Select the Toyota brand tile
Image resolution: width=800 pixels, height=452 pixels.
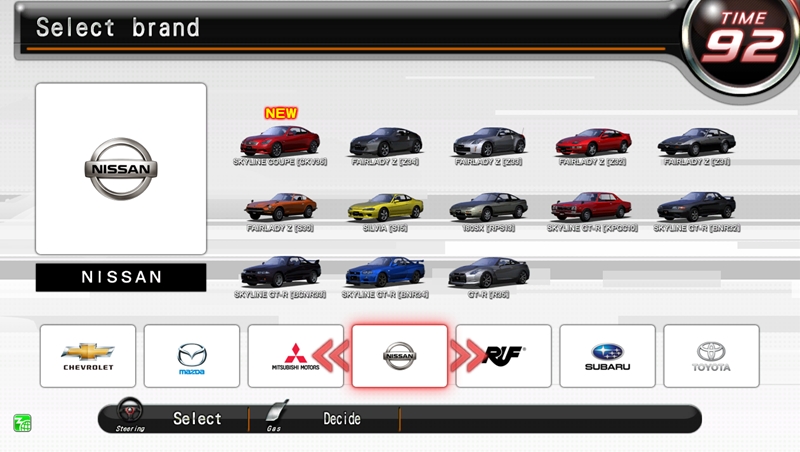pyautogui.click(x=711, y=356)
